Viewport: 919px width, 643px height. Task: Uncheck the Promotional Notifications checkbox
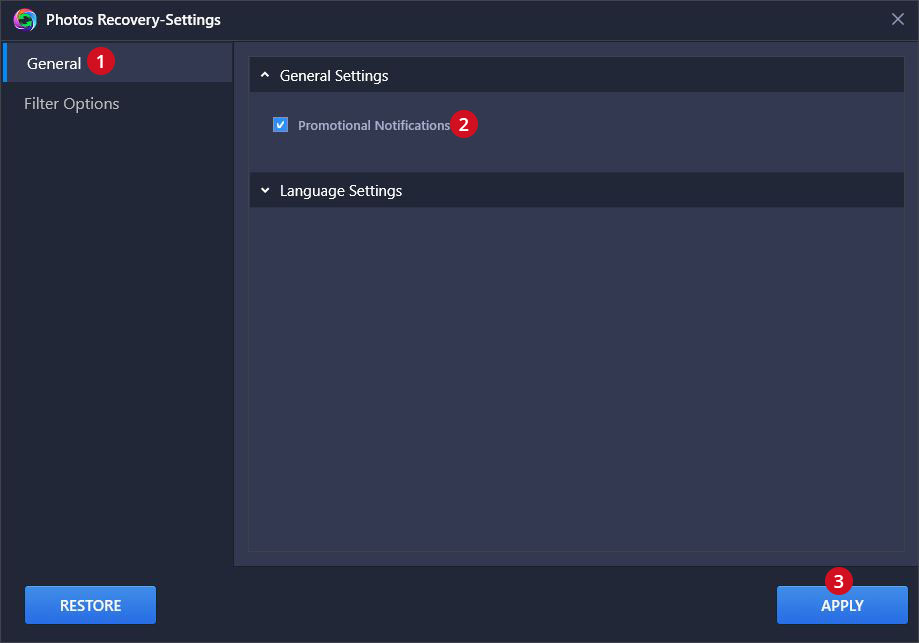(280, 124)
